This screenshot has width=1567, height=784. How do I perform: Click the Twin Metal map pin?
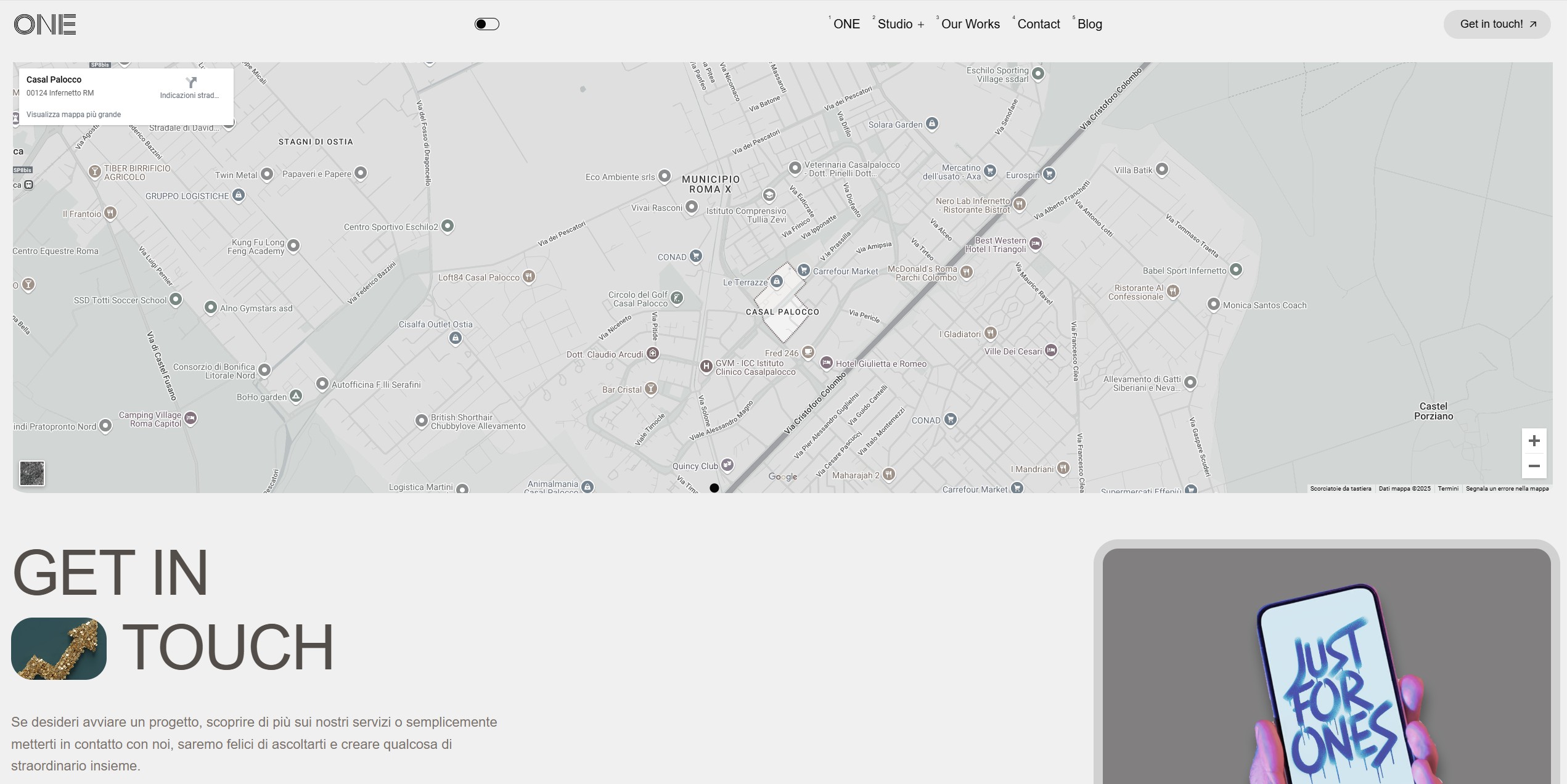click(x=267, y=174)
